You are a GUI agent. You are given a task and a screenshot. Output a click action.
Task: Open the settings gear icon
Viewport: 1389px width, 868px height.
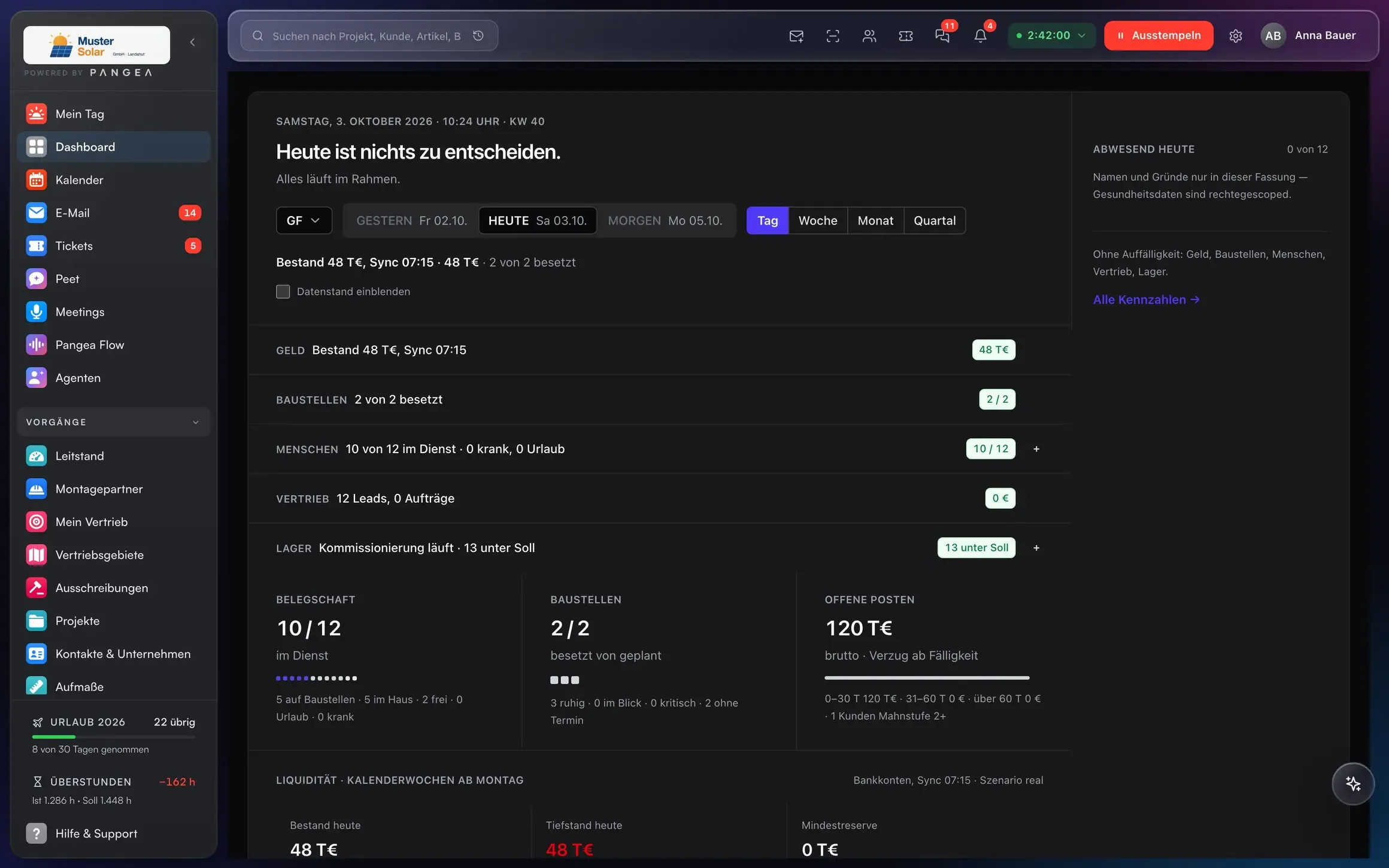1236,36
